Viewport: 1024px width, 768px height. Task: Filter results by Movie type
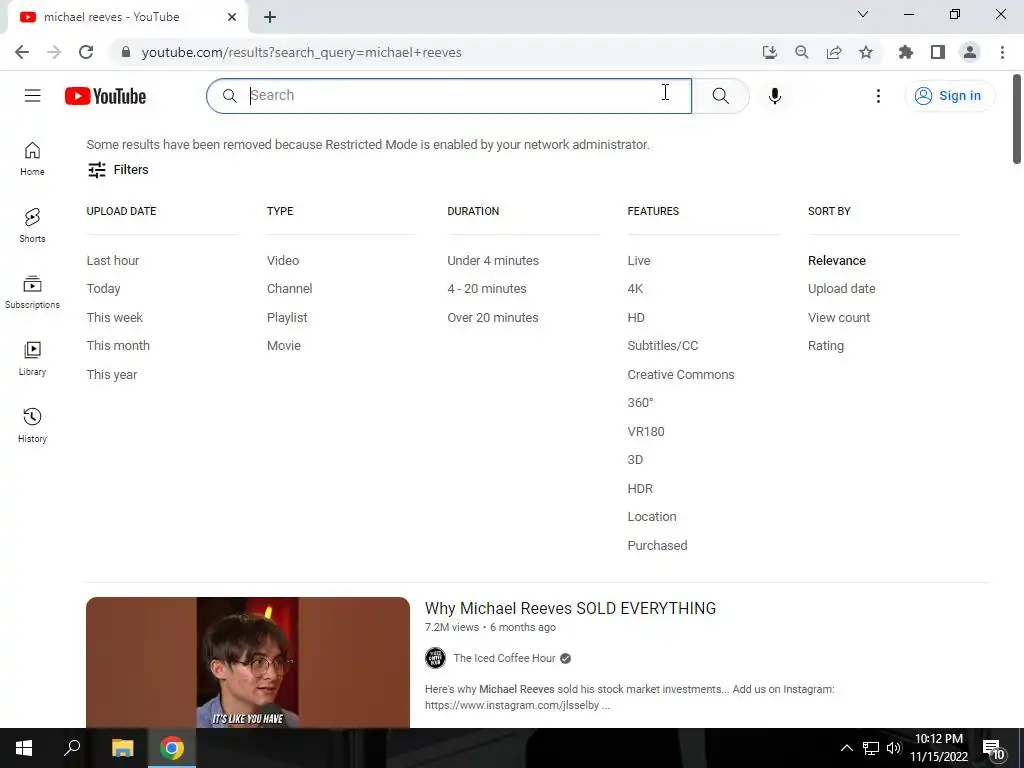pos(284,345)
